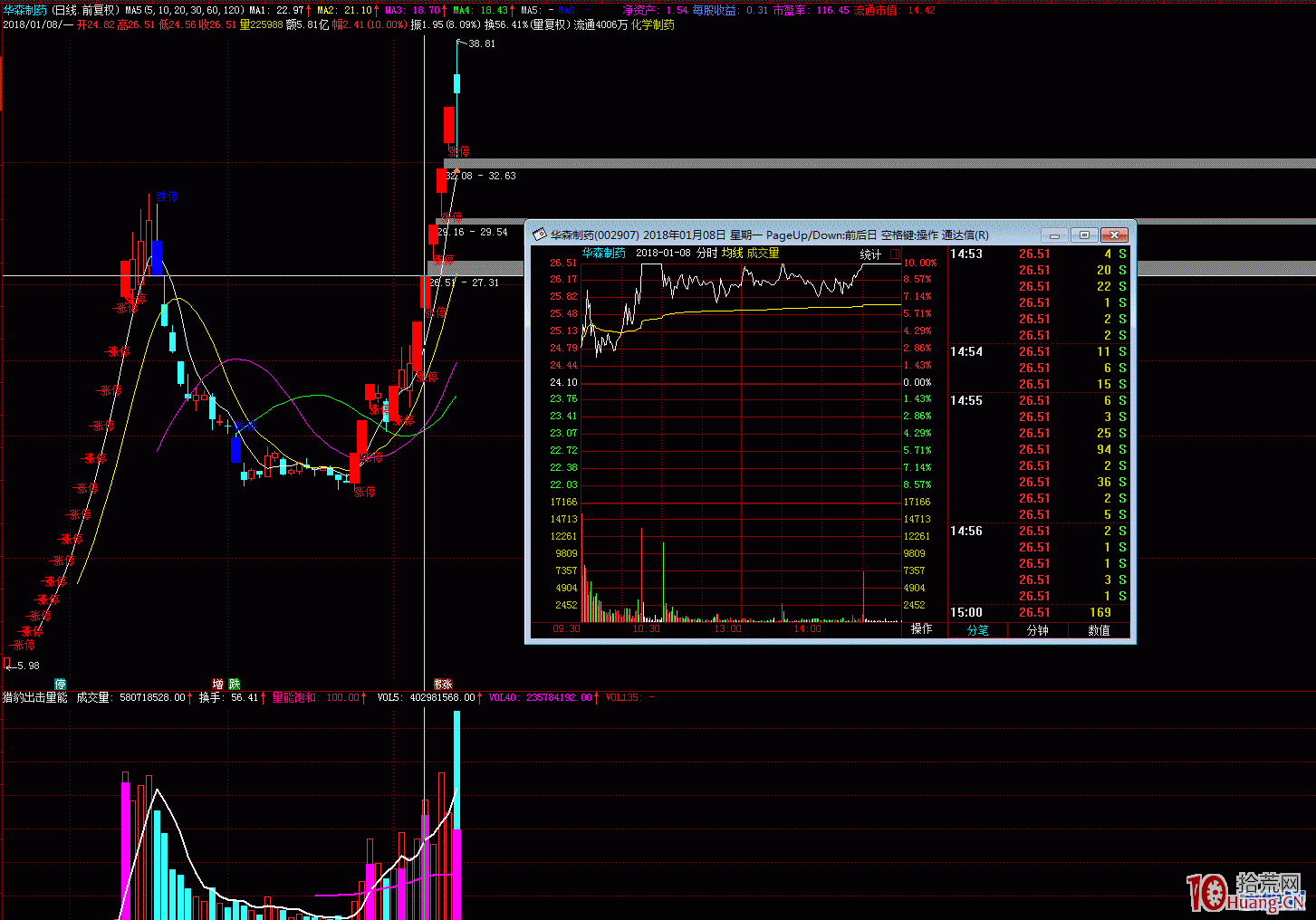Minimize the 华森制药 intraday popup
This screenshot has width=1316, height=920.
click(x=1055, y=235)
